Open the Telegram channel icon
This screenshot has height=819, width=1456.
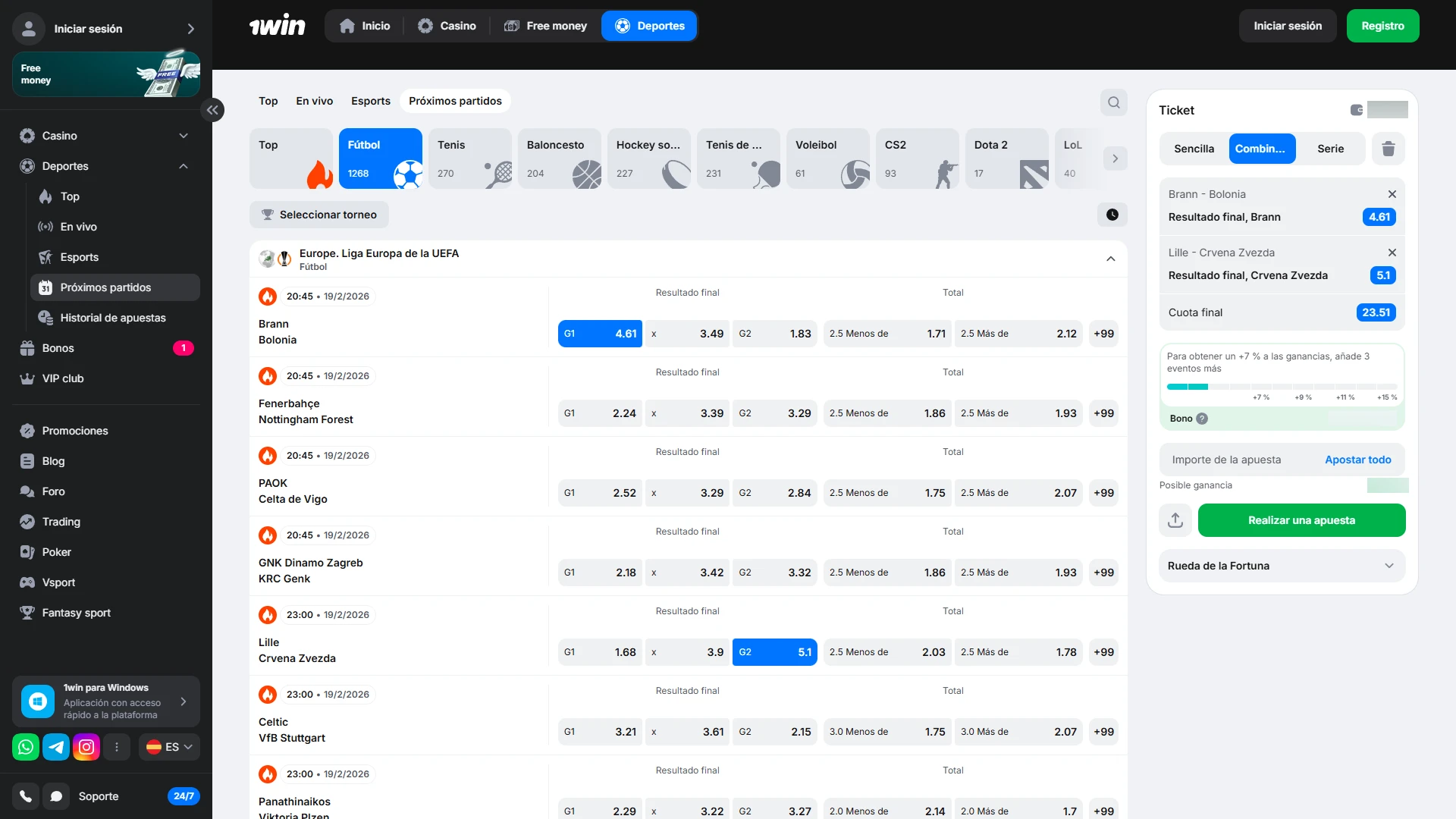[56, 747]
